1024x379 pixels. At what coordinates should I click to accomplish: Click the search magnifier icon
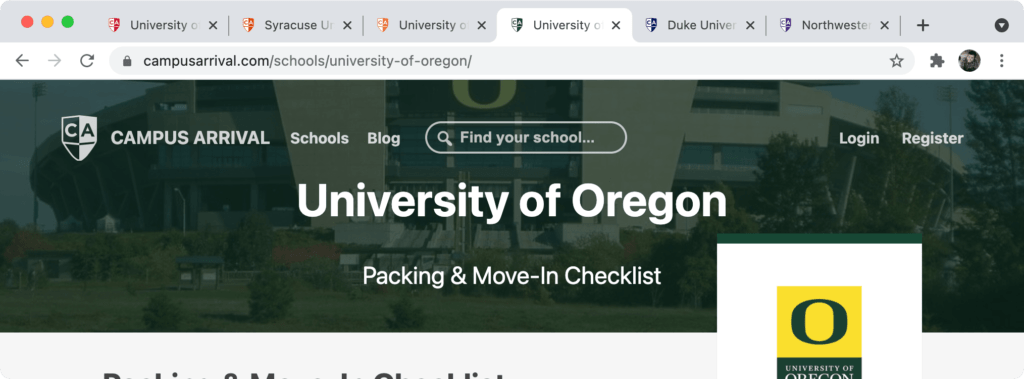[445, 138]
